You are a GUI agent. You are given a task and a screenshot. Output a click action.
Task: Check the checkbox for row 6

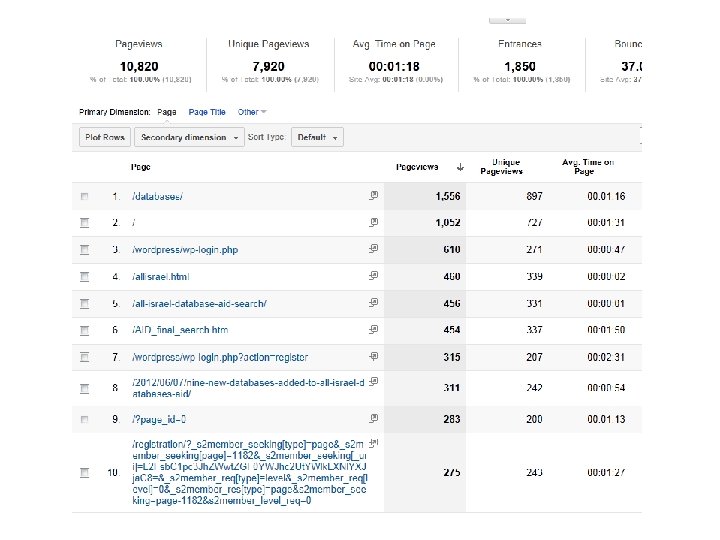[x=84, y=330]
